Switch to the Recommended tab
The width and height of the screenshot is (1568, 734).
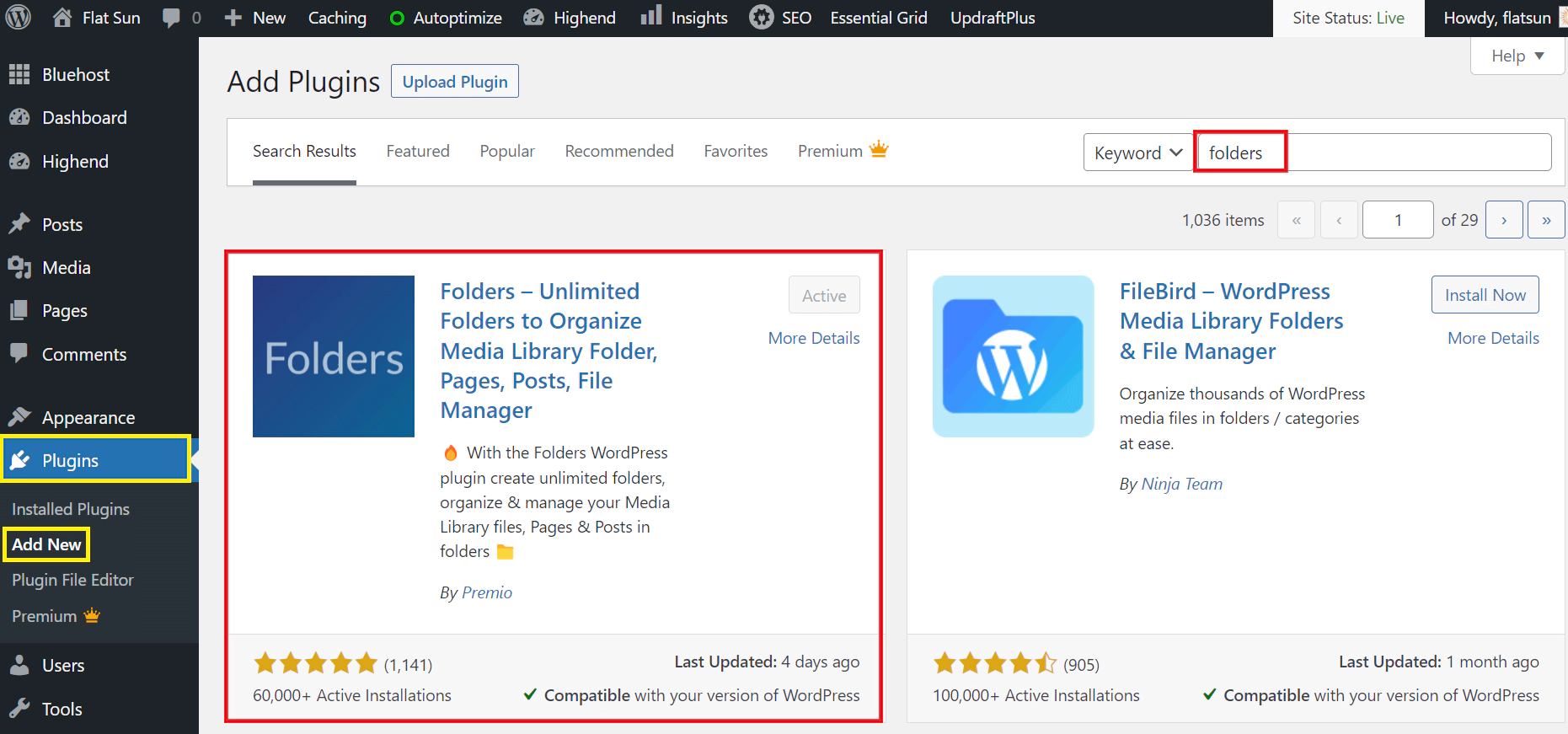point(619,151)
